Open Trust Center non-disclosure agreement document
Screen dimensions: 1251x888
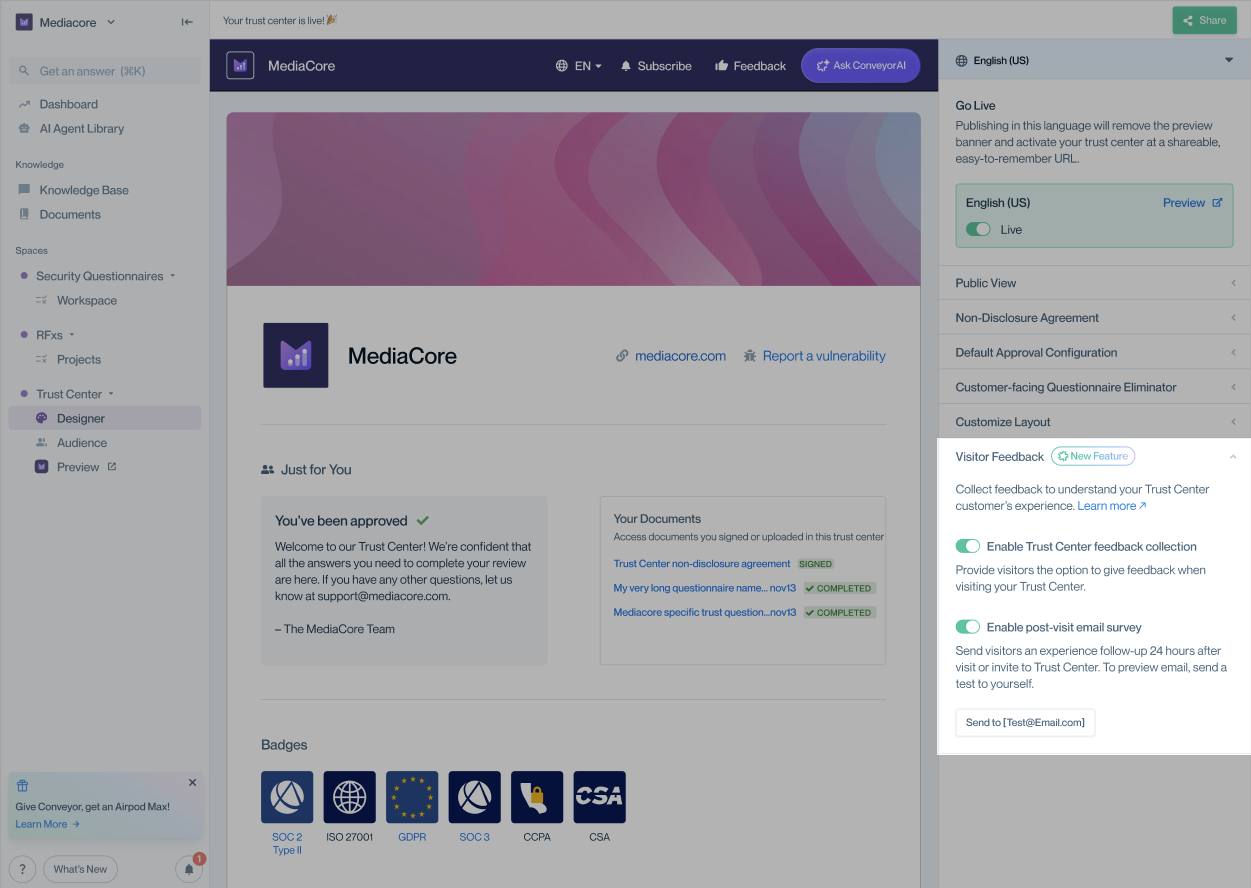tap(702, 564)
